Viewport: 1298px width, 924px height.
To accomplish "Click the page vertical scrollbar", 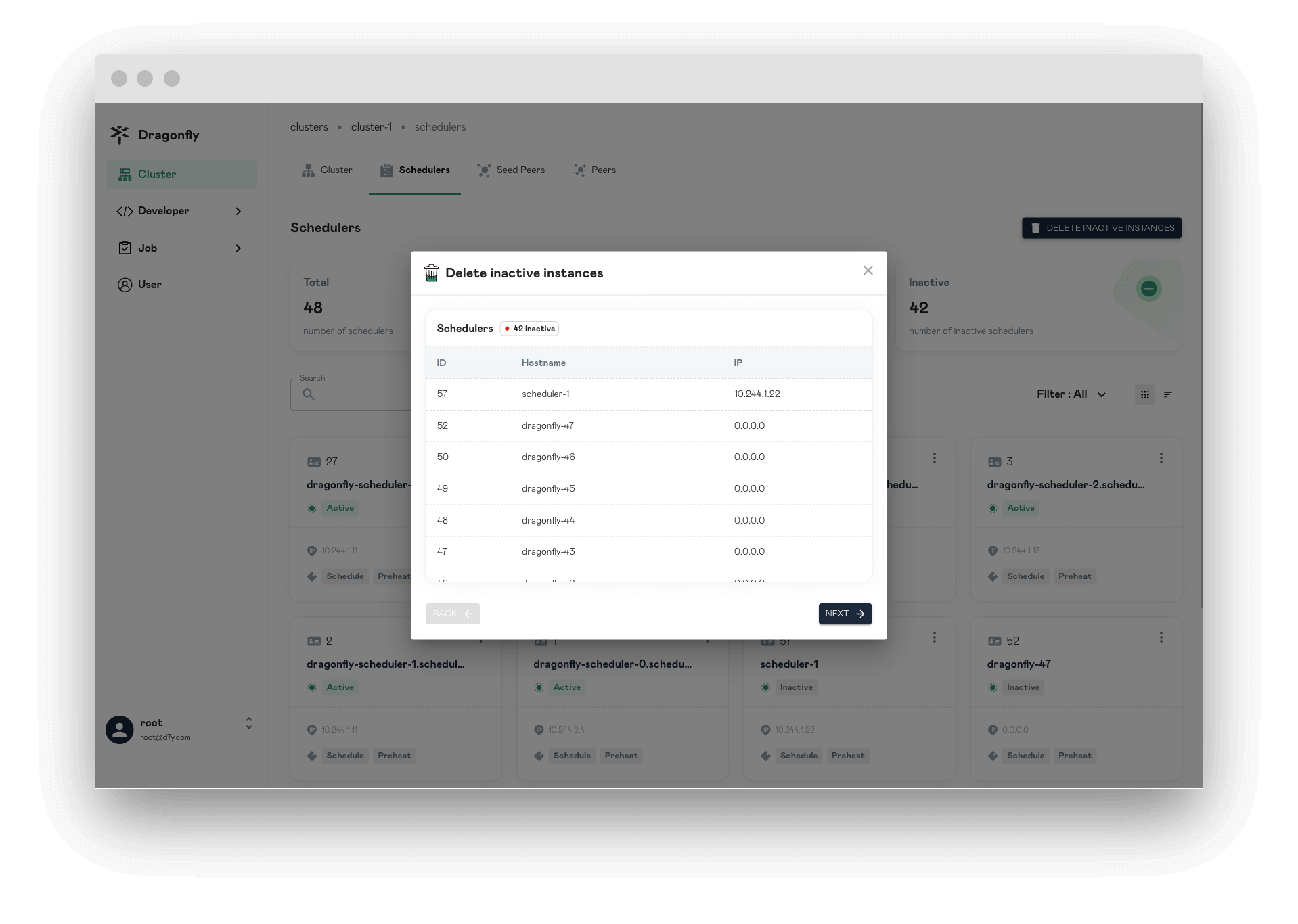I will tap(1201, 355).
